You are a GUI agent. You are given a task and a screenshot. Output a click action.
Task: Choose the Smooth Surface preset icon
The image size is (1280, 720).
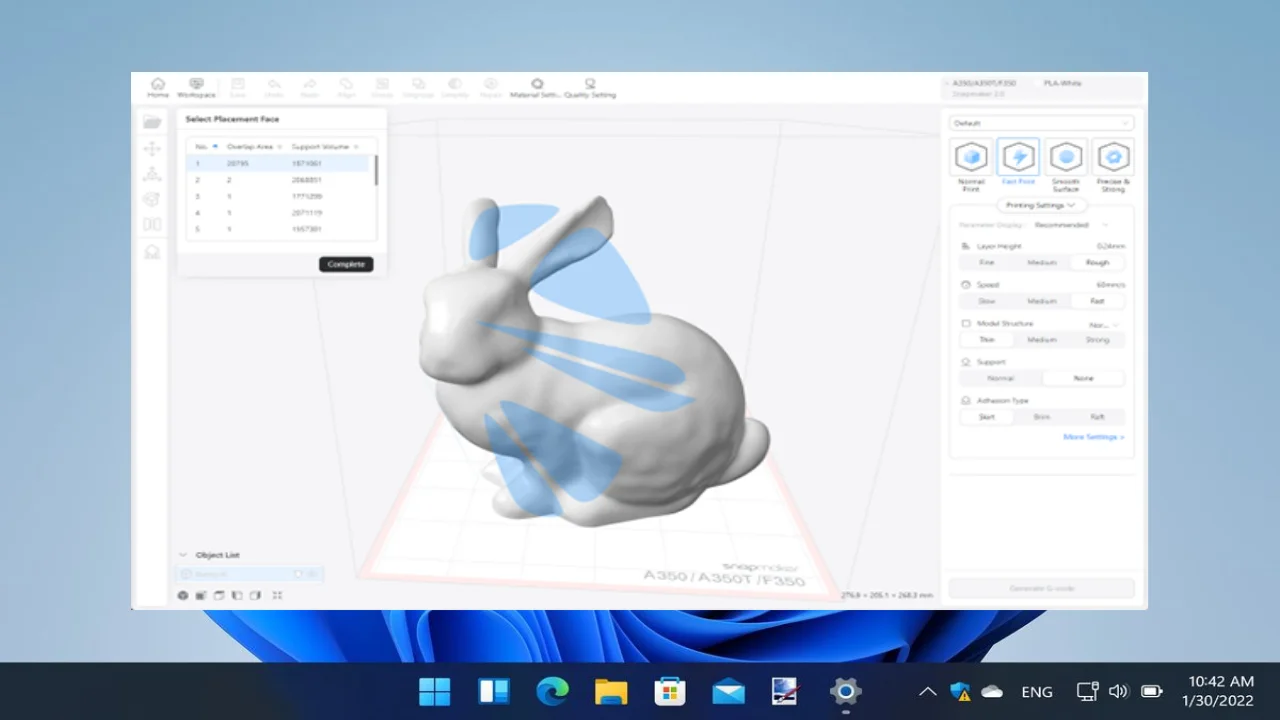pyautogui.click(x=1066, y=157)
